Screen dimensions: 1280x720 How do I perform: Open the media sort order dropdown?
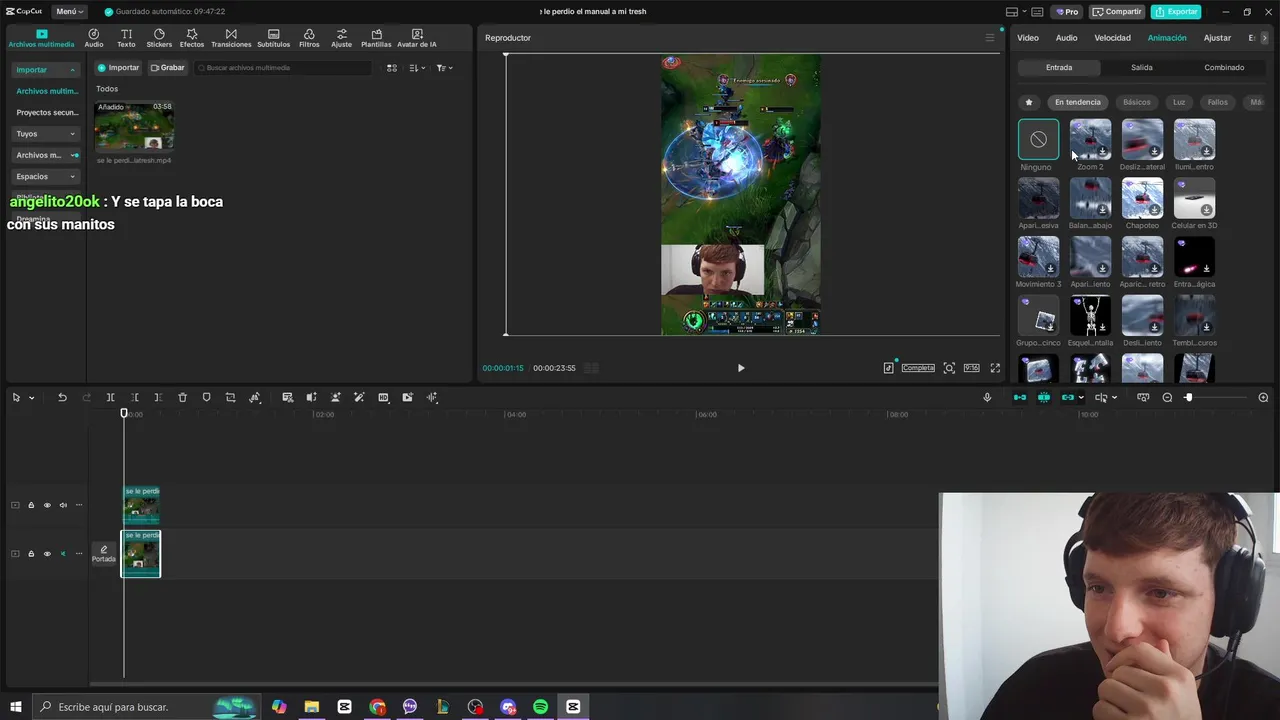(417, 68)
